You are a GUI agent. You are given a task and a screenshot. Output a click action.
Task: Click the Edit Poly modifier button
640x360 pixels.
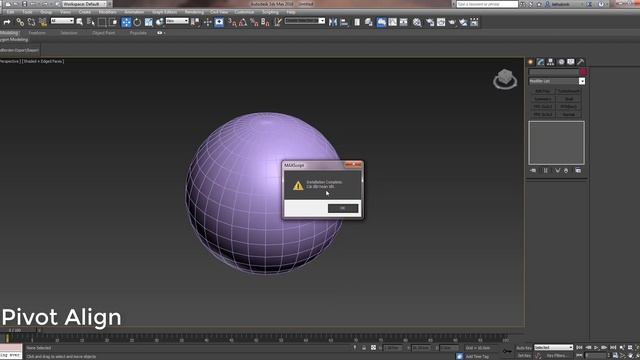[542, 91]
